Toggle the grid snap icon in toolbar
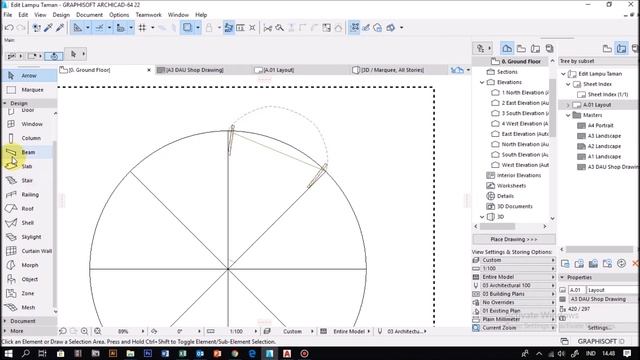640x360 pixels. pos(142,28)
